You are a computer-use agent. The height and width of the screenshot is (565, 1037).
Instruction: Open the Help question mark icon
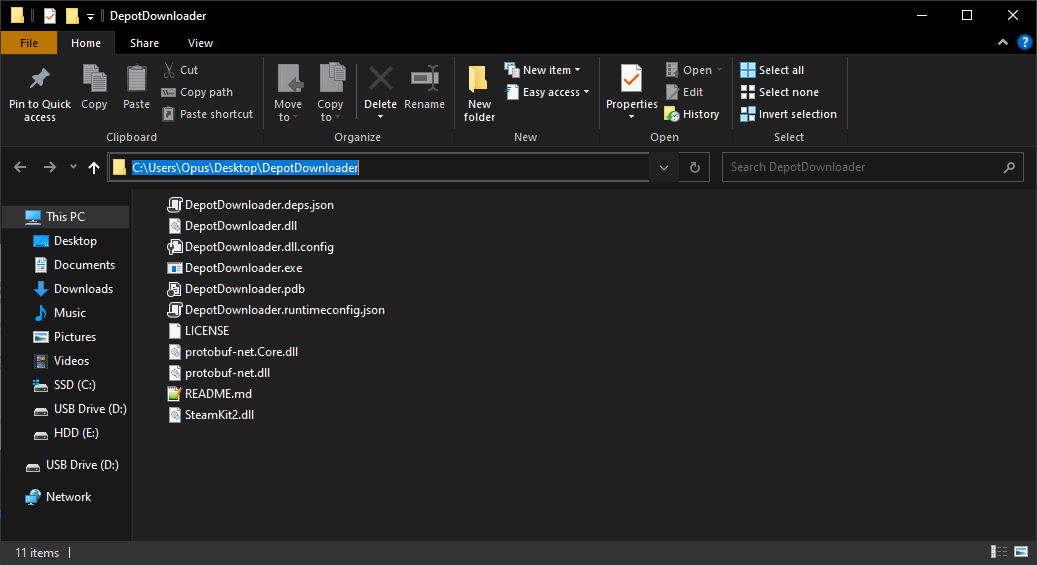click(1024, 42)
